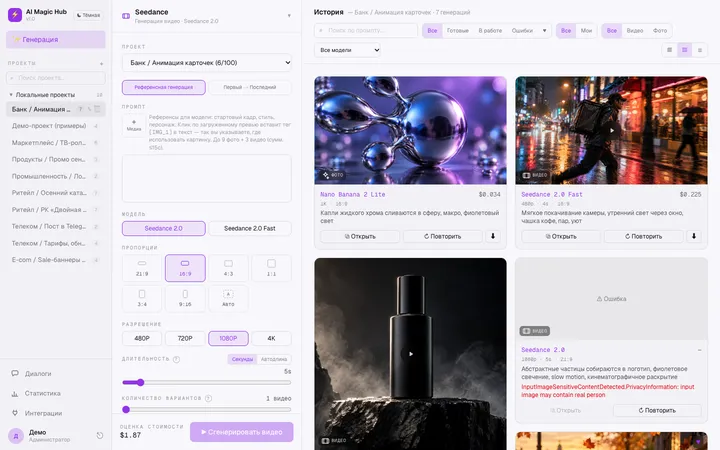Select the 16:9 aspect ratio
Image resolution: width=720 pixels, height=450 pixels.
click(185, 268)
